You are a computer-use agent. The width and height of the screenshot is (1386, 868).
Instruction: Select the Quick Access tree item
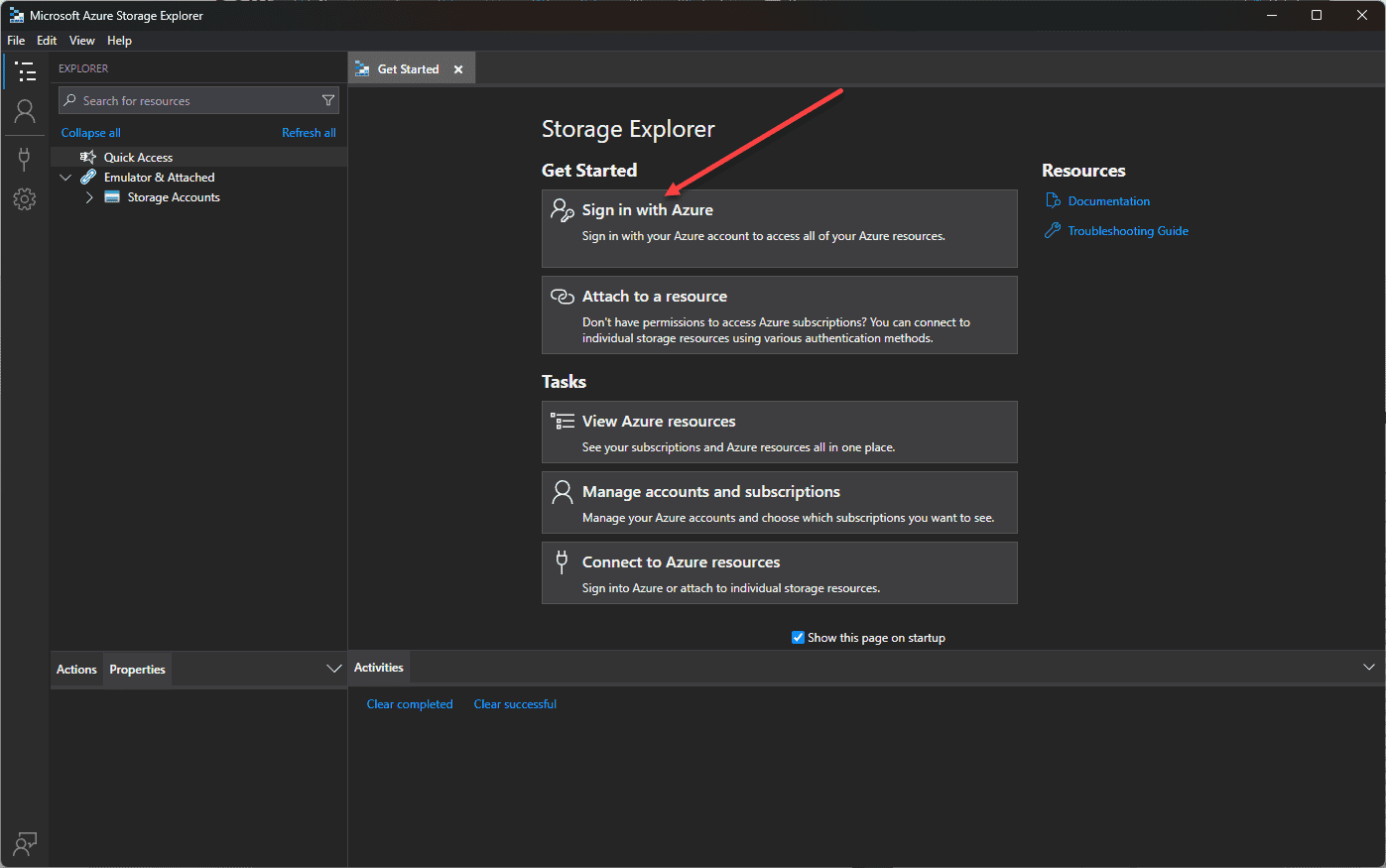198,157
